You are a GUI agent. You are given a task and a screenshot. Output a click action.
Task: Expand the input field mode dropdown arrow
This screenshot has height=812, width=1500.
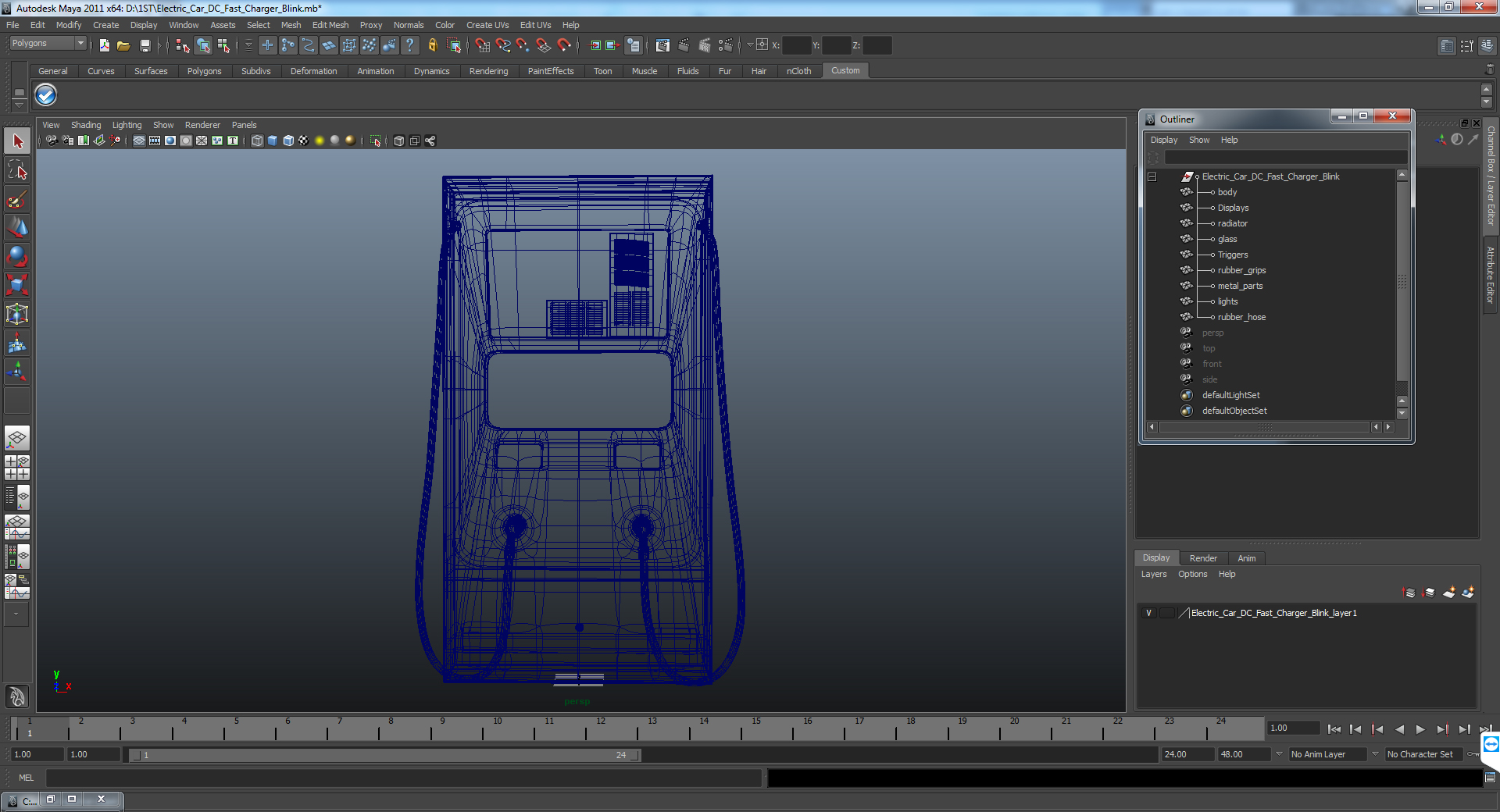[750, 45]
